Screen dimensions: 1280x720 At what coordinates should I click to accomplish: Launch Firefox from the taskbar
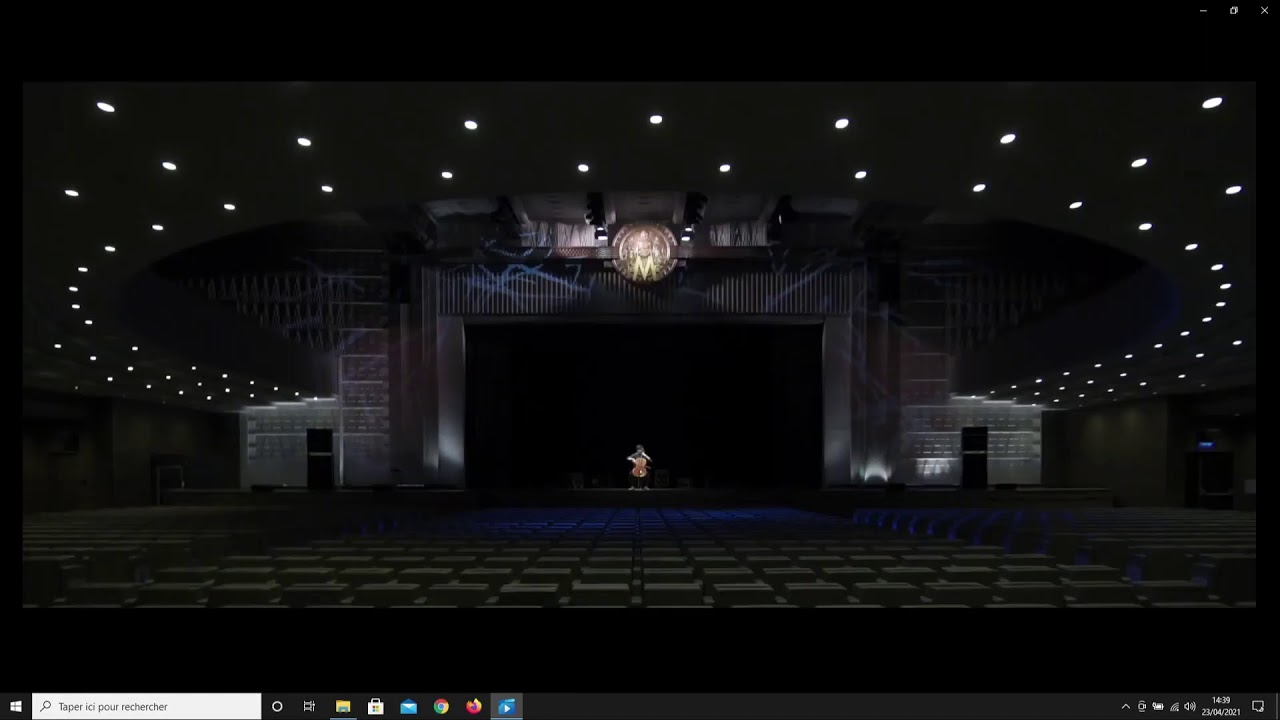click(x=473, y=706)
